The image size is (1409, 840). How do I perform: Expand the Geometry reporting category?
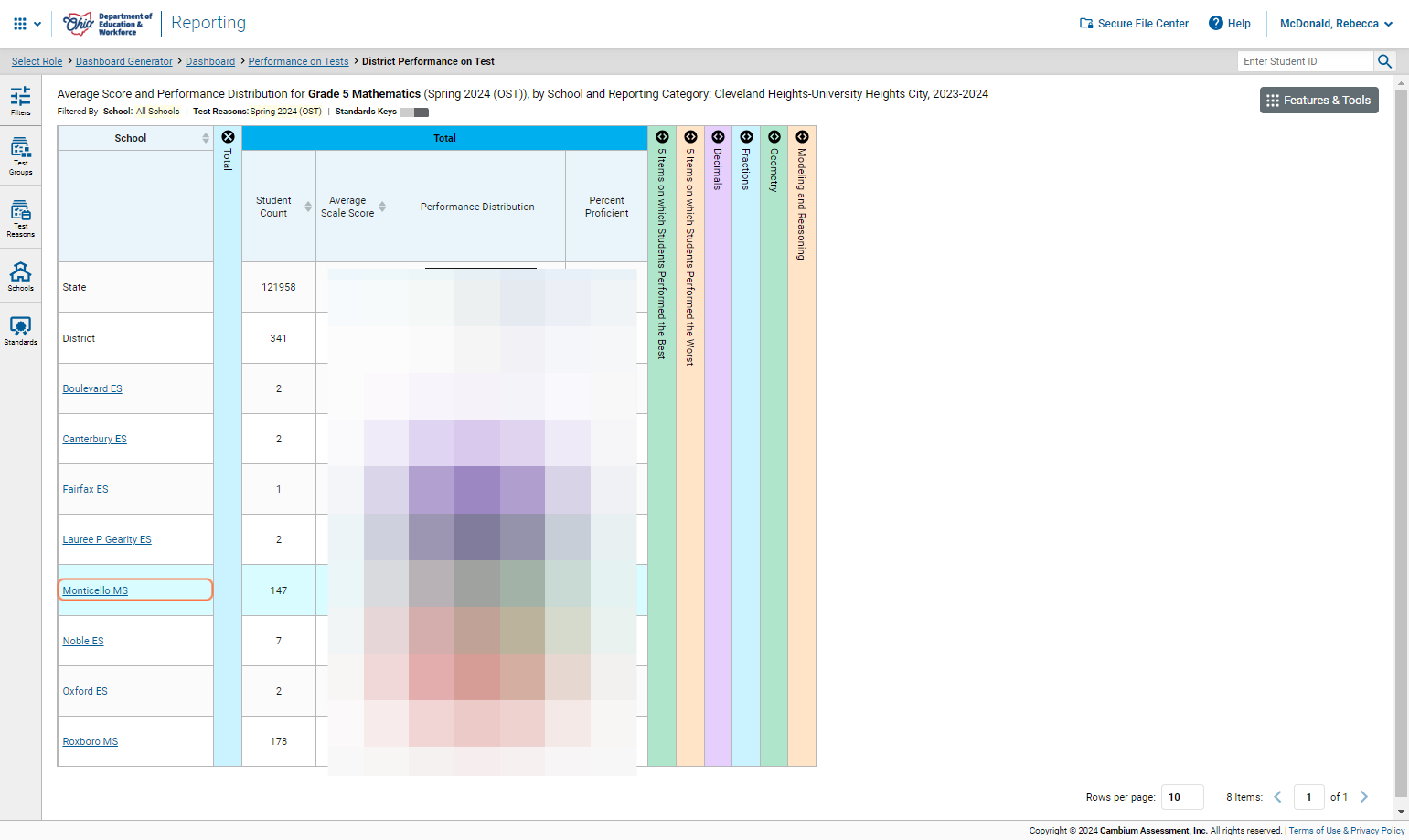coord(774,137)
